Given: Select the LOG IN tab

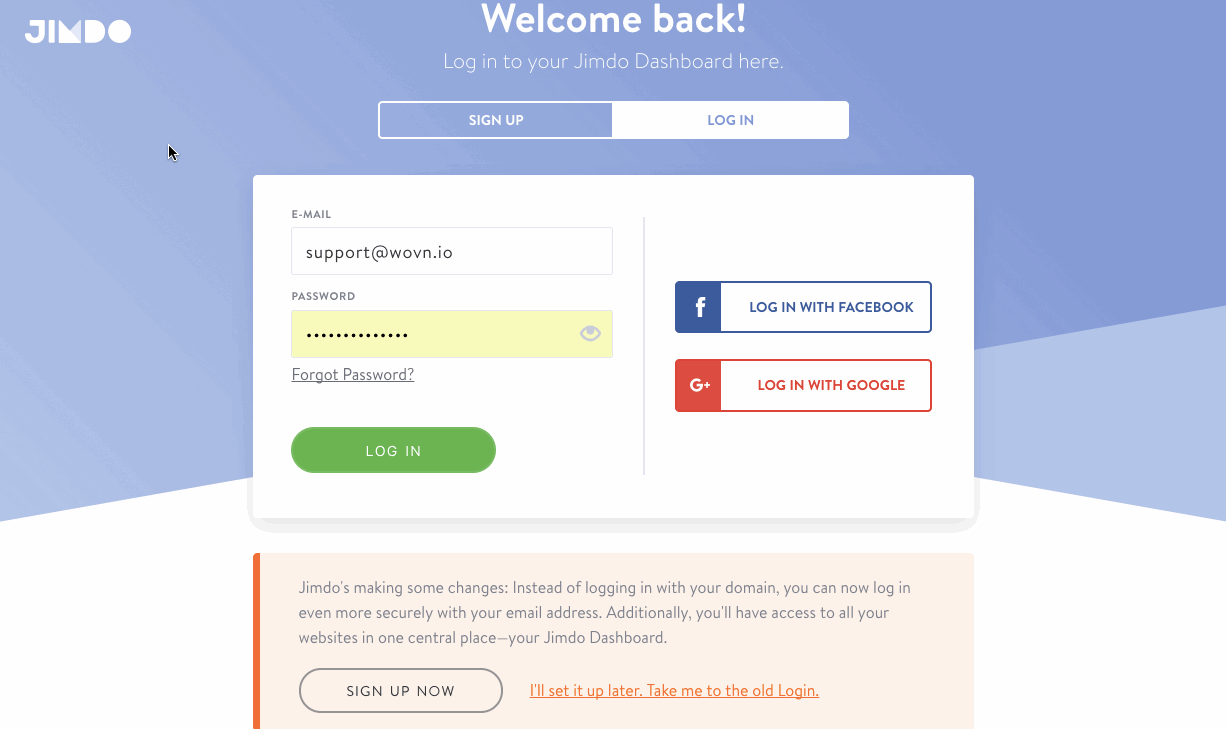Looking at the screenshot, I should coord(730,120).
